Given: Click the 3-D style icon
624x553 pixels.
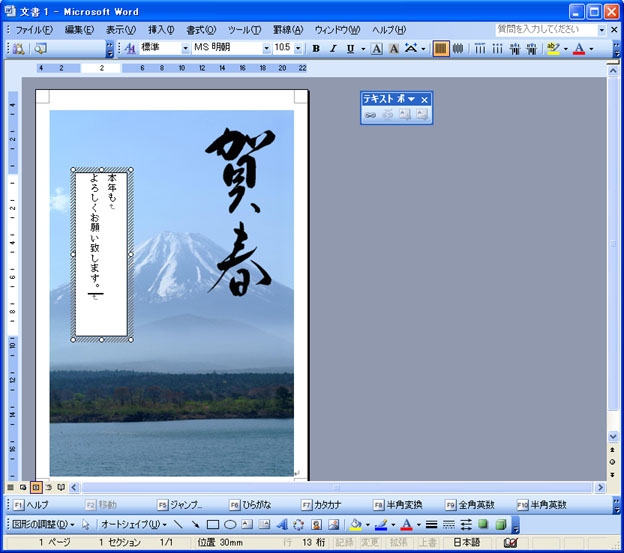Looking at the screenshot, I should [501, 524].
